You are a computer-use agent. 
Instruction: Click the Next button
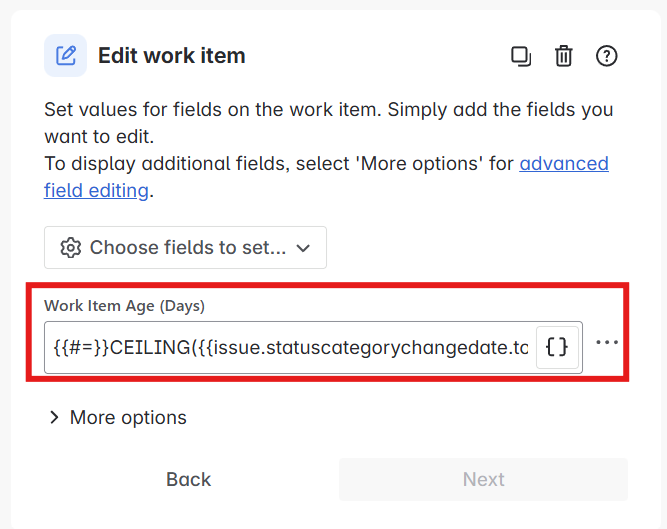point(483,479)
